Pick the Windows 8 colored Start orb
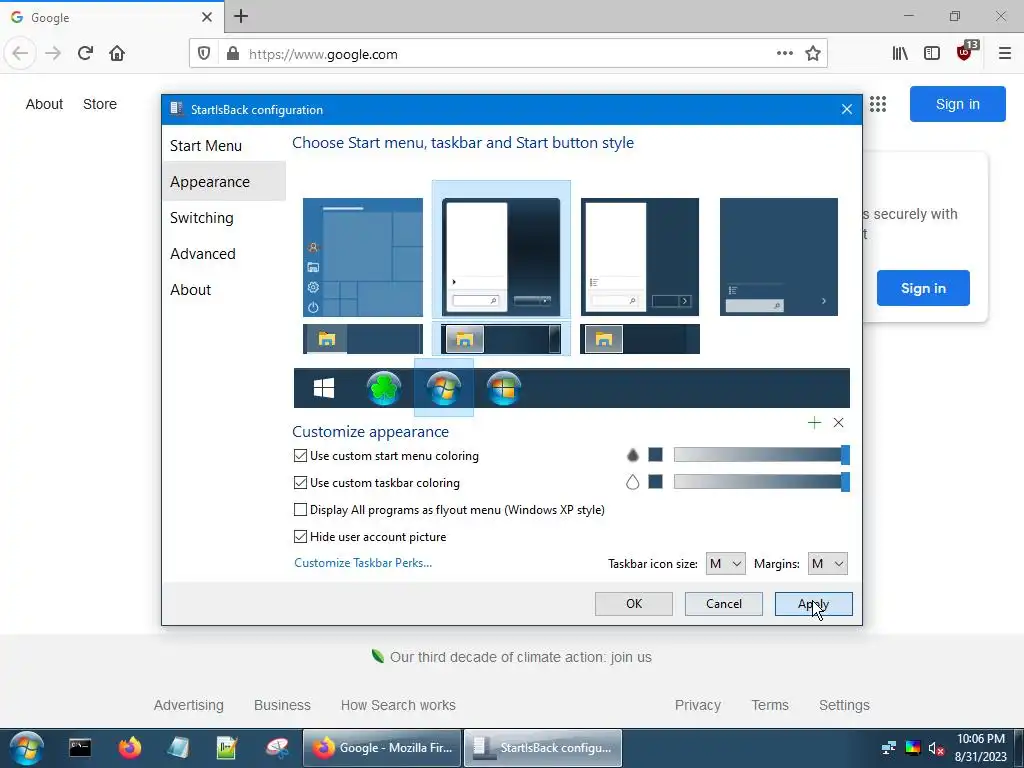This screenshot has height=768, width=1024. click(504, 388)
